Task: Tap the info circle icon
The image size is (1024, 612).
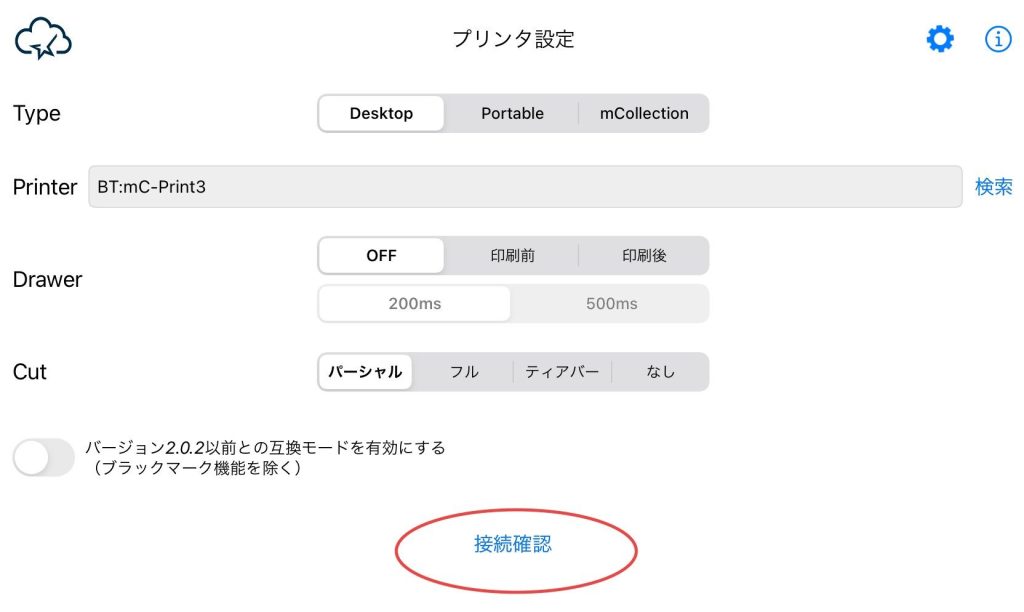Action: 998,39
